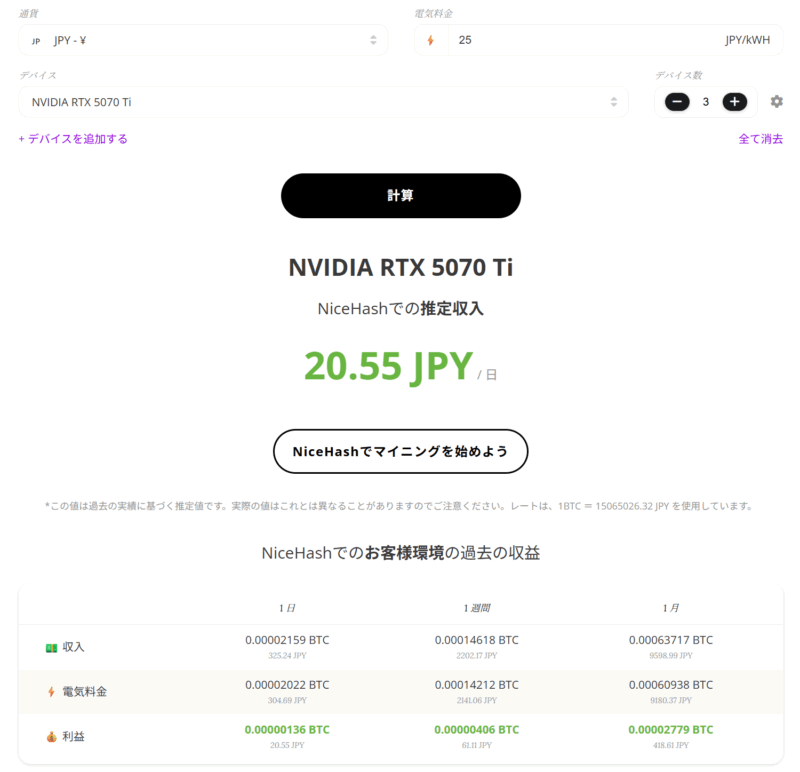Click the lightning bolt icon in electricity field
This screenshot has width=800, height=772.
point(431,40)
